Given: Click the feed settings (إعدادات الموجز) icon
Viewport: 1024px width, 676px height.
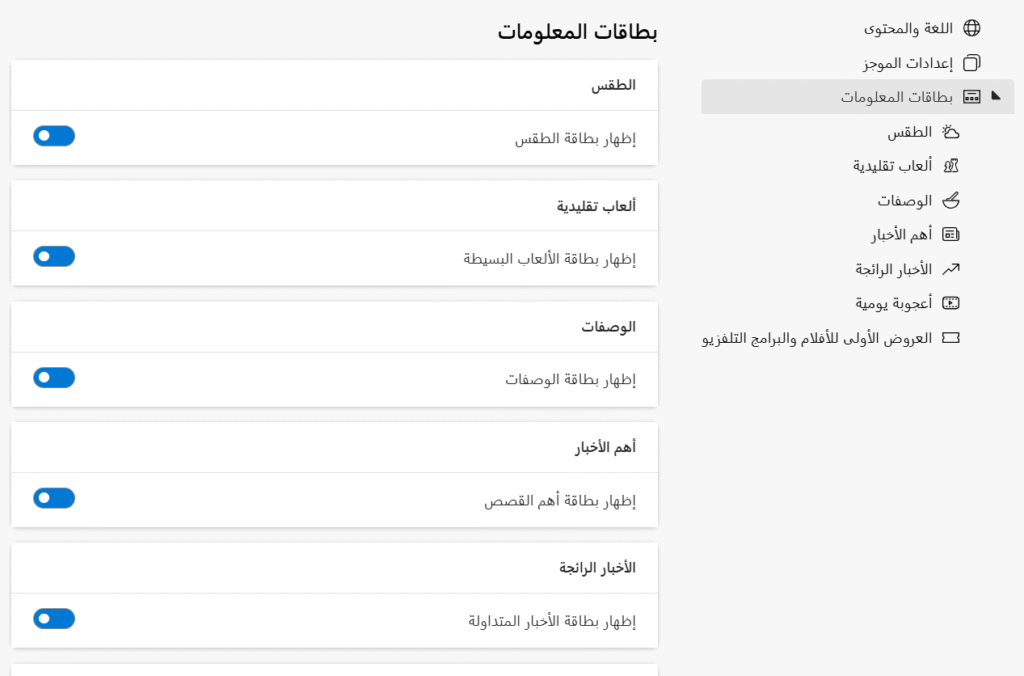Looking at the screenshot, I should [972, 63].
